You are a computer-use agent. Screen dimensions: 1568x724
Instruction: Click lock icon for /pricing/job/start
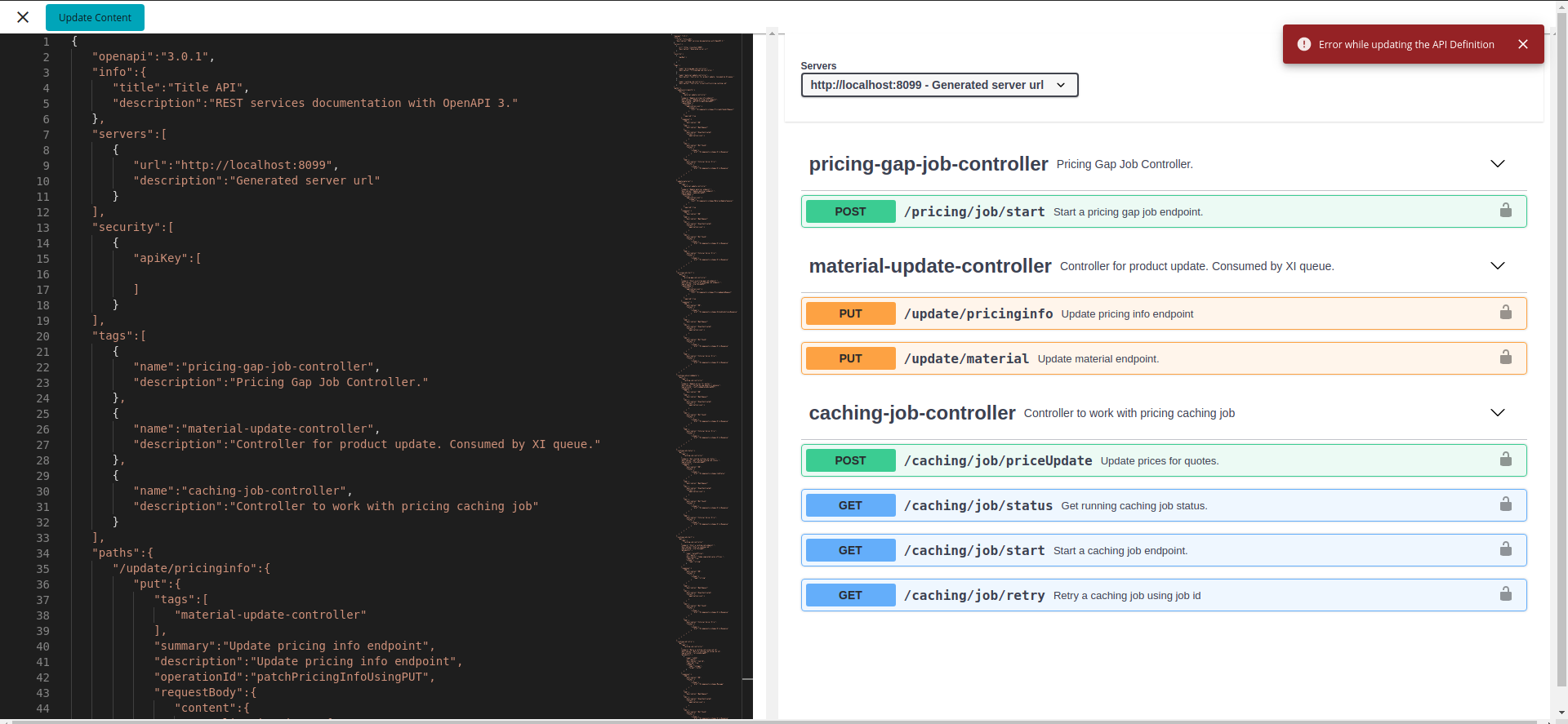coord(1506,211)
